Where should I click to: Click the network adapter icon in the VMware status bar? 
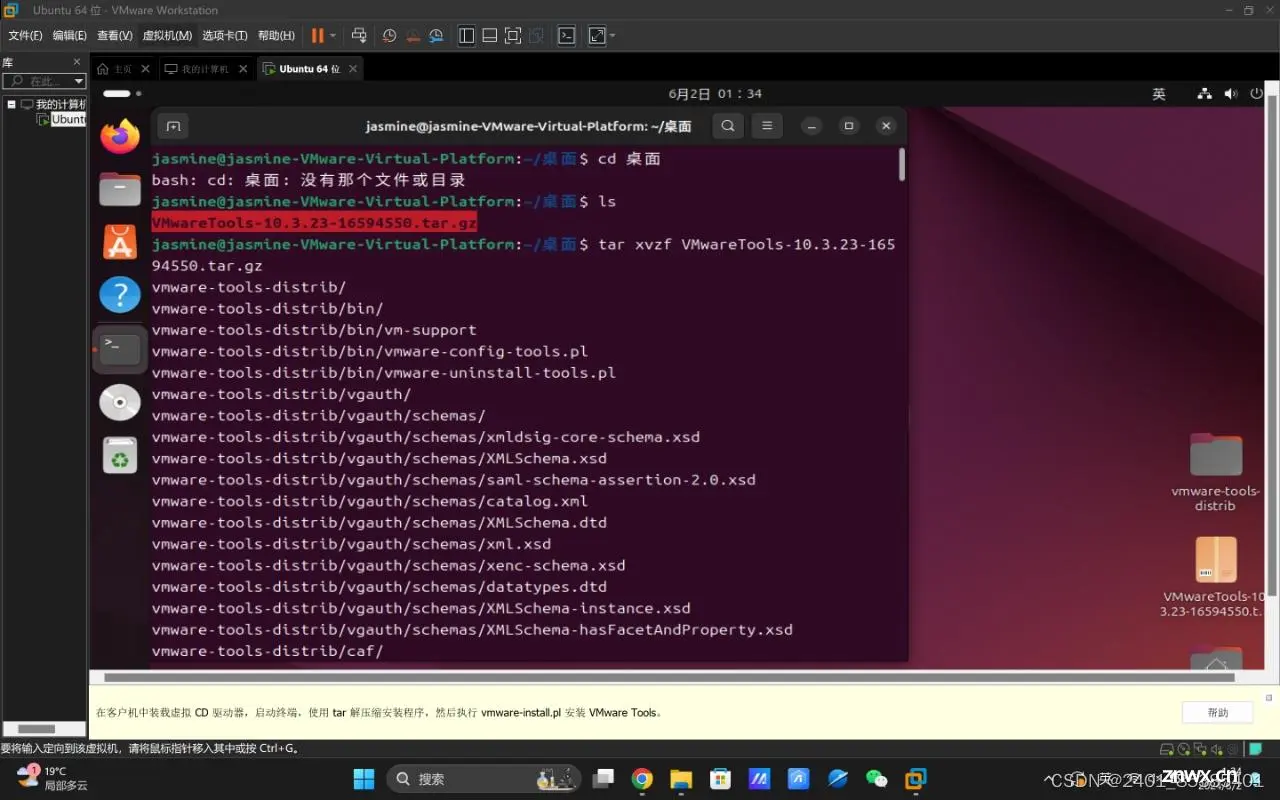coord(1198,749)
